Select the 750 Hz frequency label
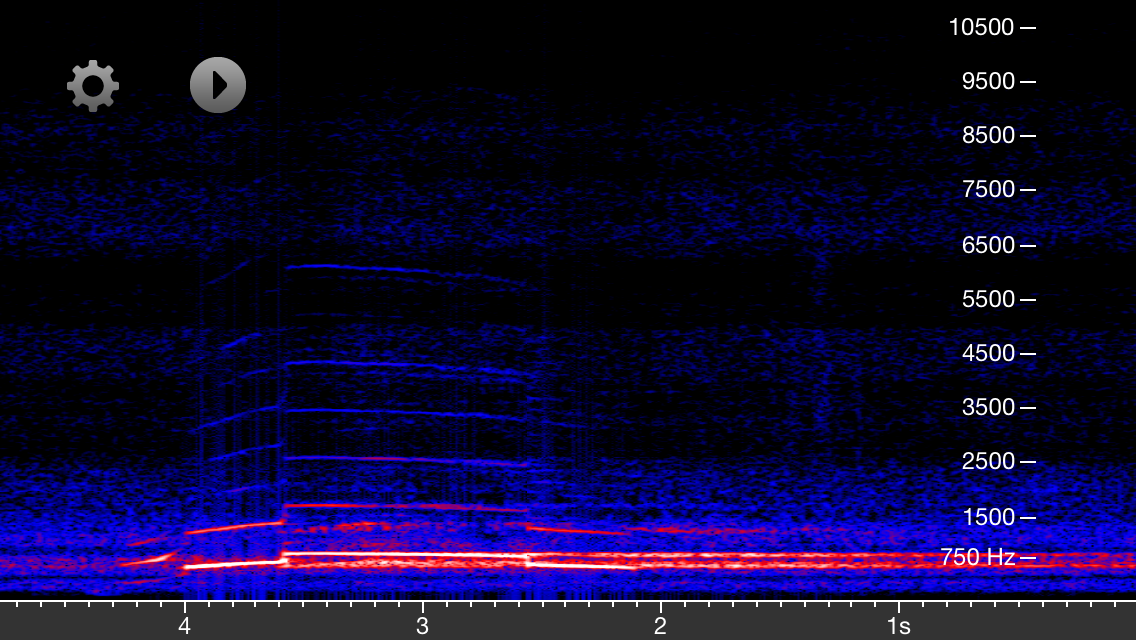 [977, 557]
